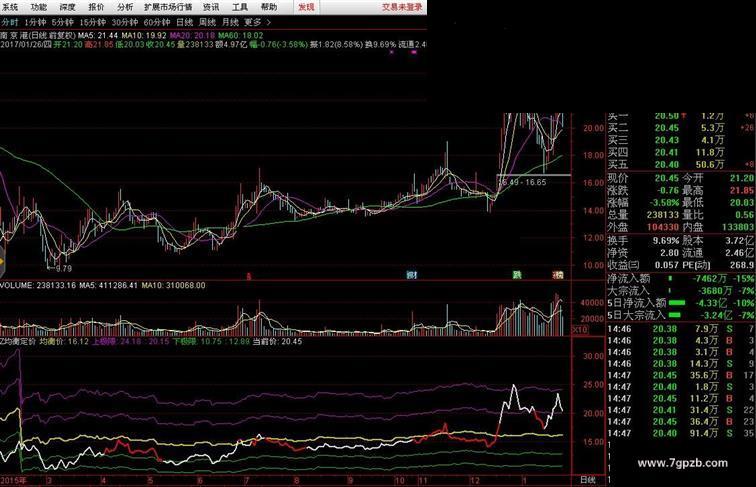
Task: Click the 下极限 indicator label
Action: click(185, 341)
